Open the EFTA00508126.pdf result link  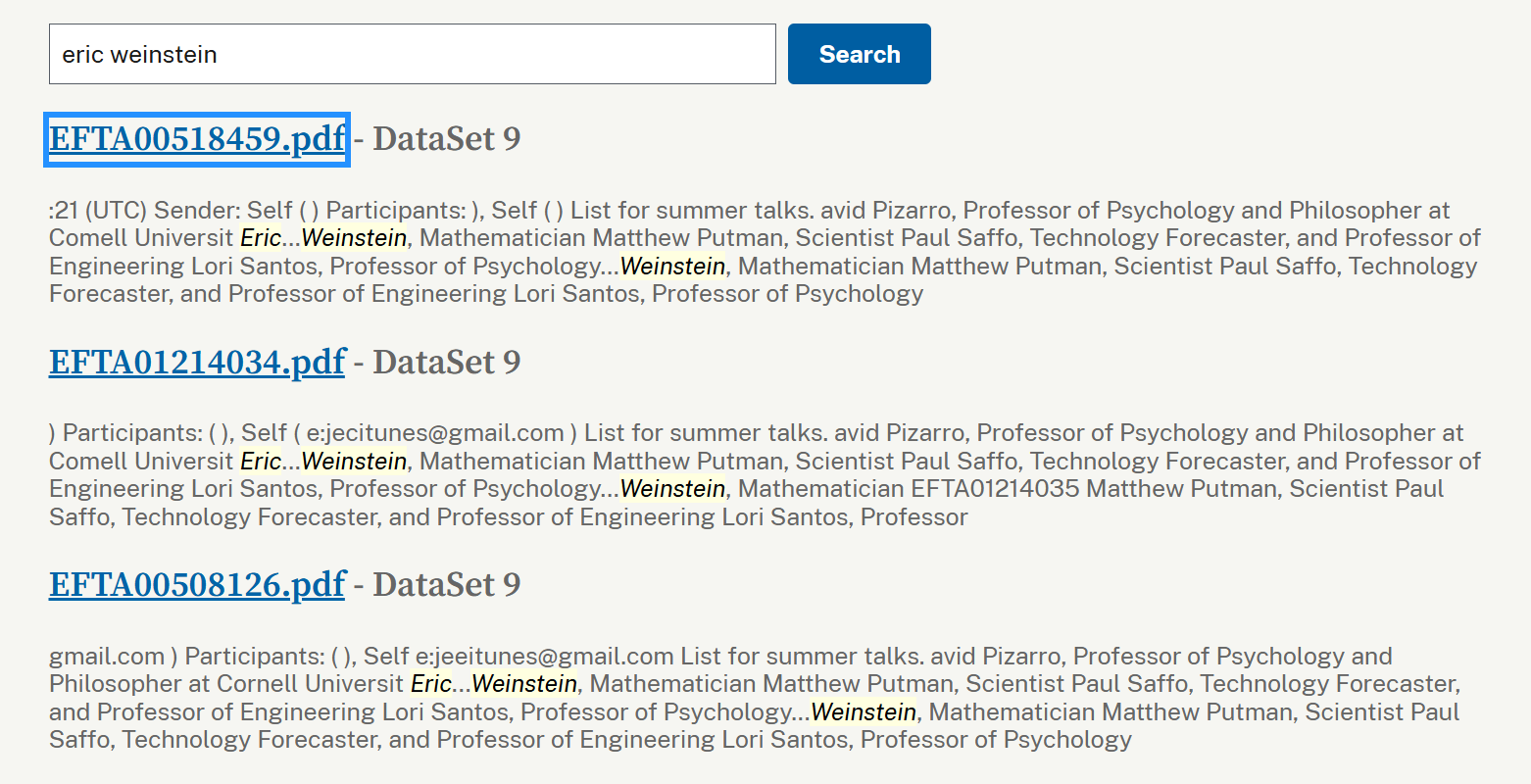coord(197,585)
